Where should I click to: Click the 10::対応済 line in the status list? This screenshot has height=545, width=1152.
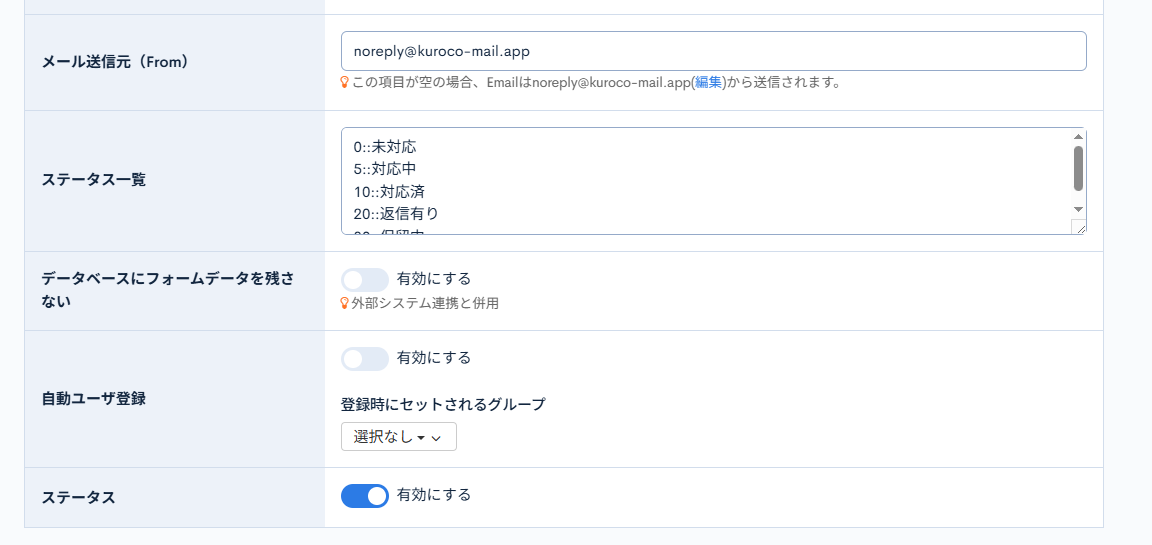(389, 192)
